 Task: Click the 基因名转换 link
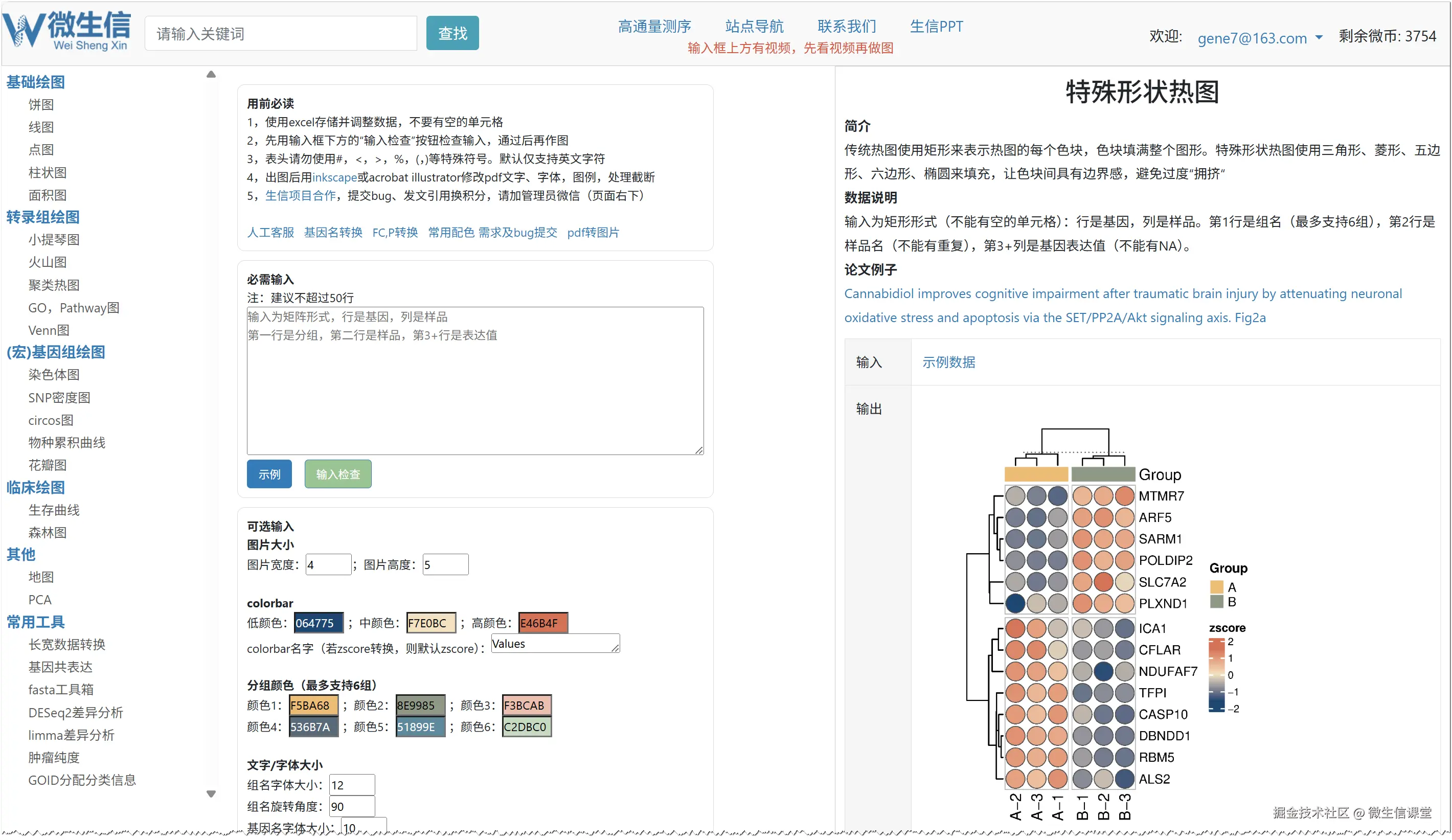333,232
